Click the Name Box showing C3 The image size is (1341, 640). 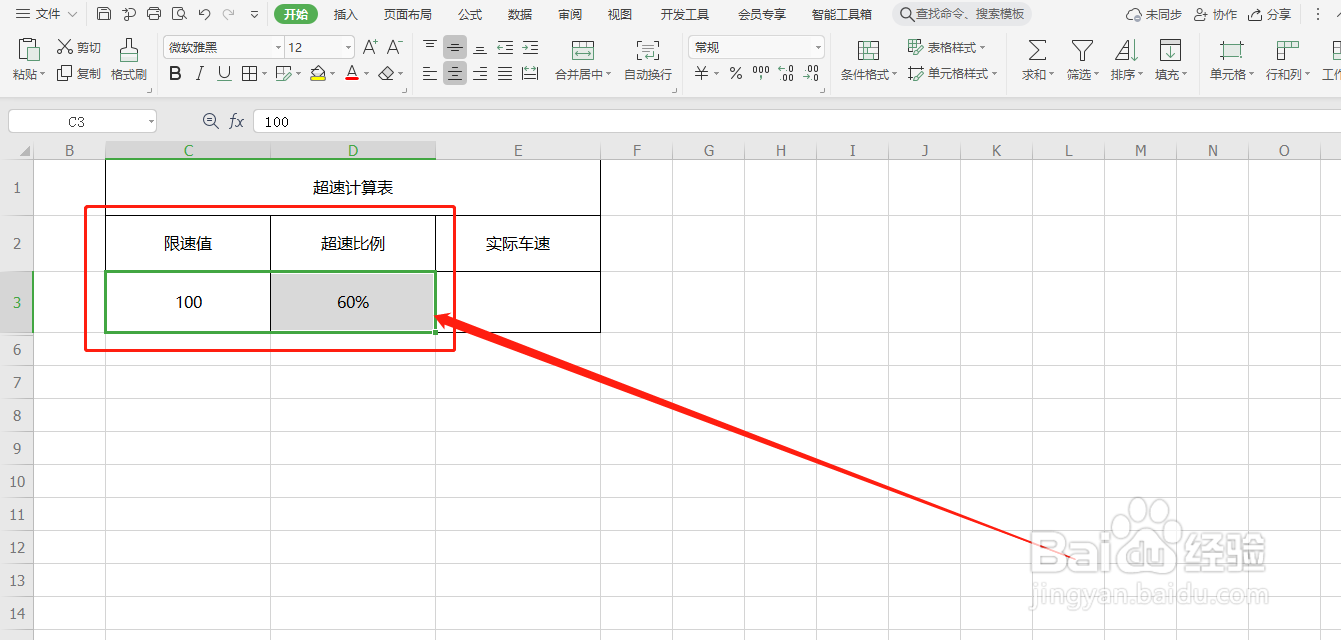point(82,121)
